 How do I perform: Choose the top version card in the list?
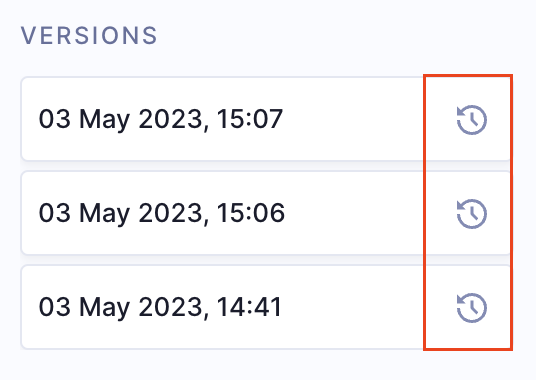coord(266,119)
